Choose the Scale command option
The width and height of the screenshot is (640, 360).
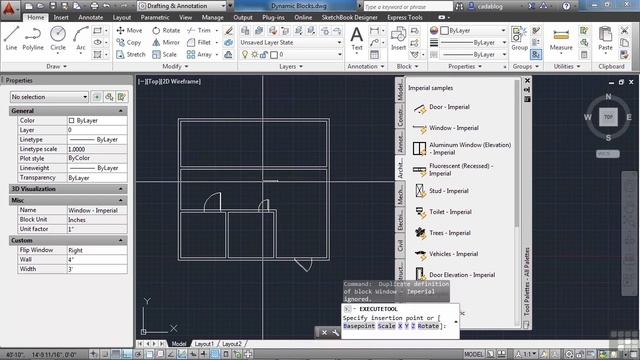pyautogui.click(x=386, y=326)
